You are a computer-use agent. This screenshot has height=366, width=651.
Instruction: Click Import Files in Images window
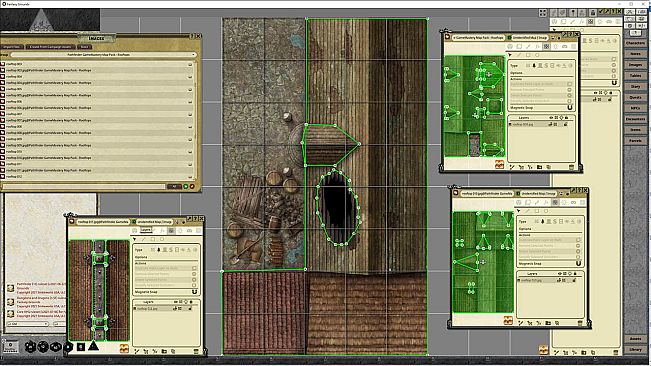click(12, 47)
